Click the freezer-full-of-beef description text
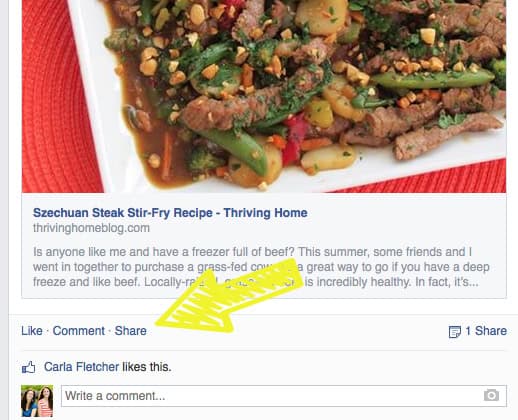The image size is (518, 420). pos(261,267)
